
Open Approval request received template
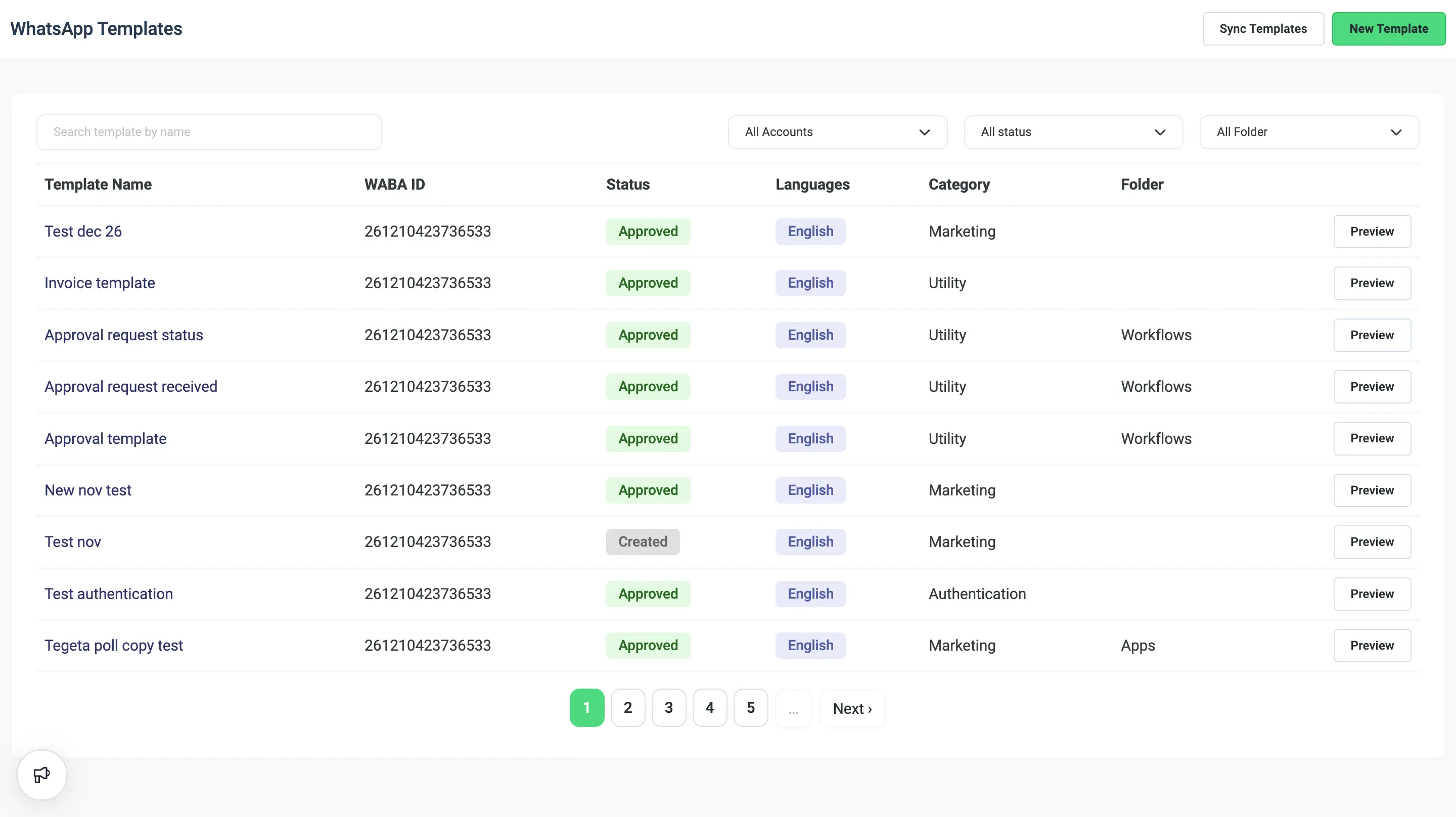[x=130, y=386]
